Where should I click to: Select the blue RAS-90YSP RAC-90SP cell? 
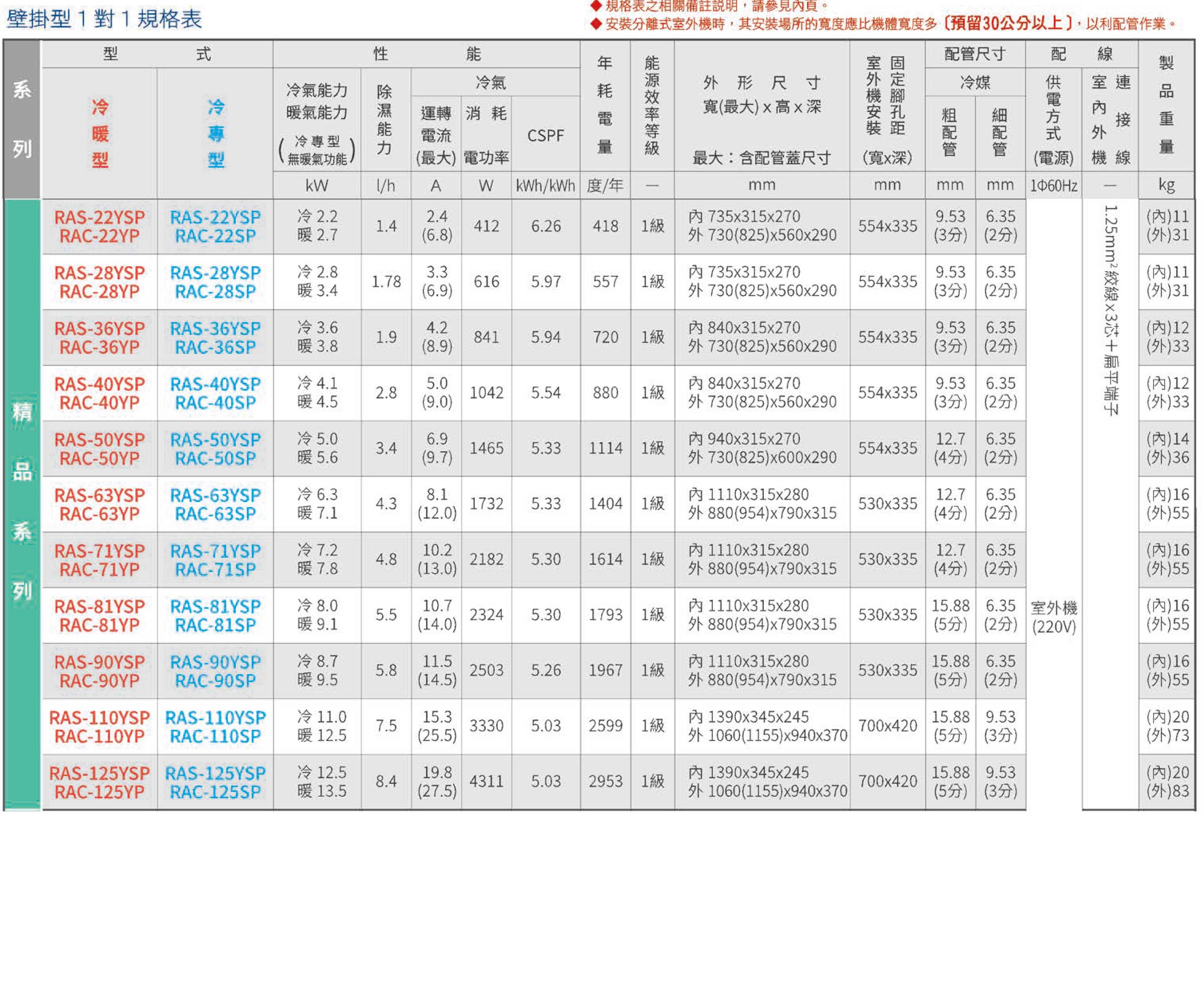pos(215,671)
